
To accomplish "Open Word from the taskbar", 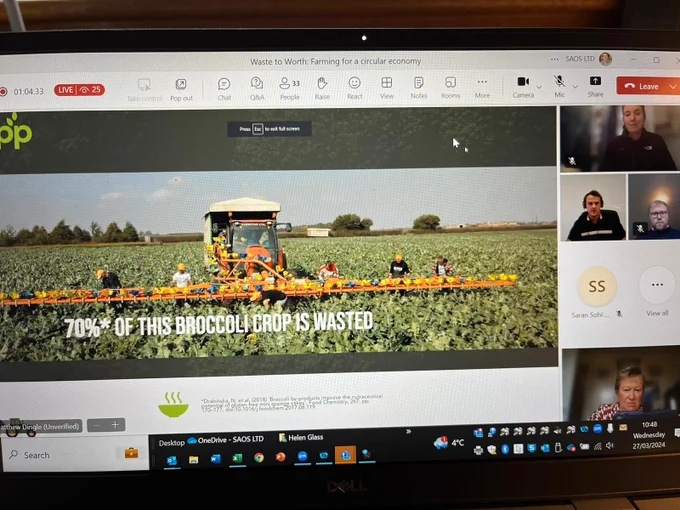I will point(216,458).
